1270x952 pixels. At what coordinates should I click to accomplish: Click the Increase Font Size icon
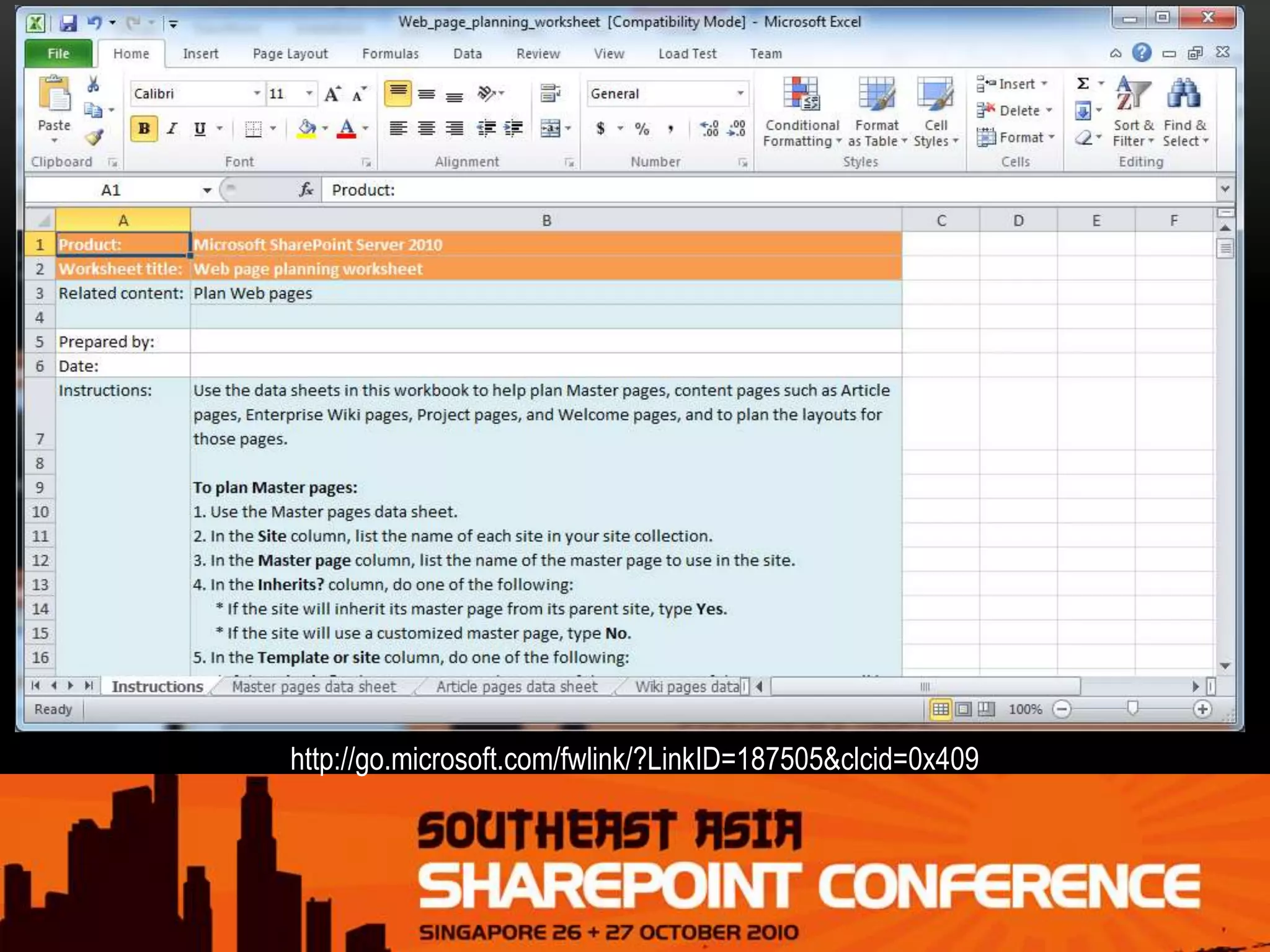pyautogui.click(x=332, y=94)
